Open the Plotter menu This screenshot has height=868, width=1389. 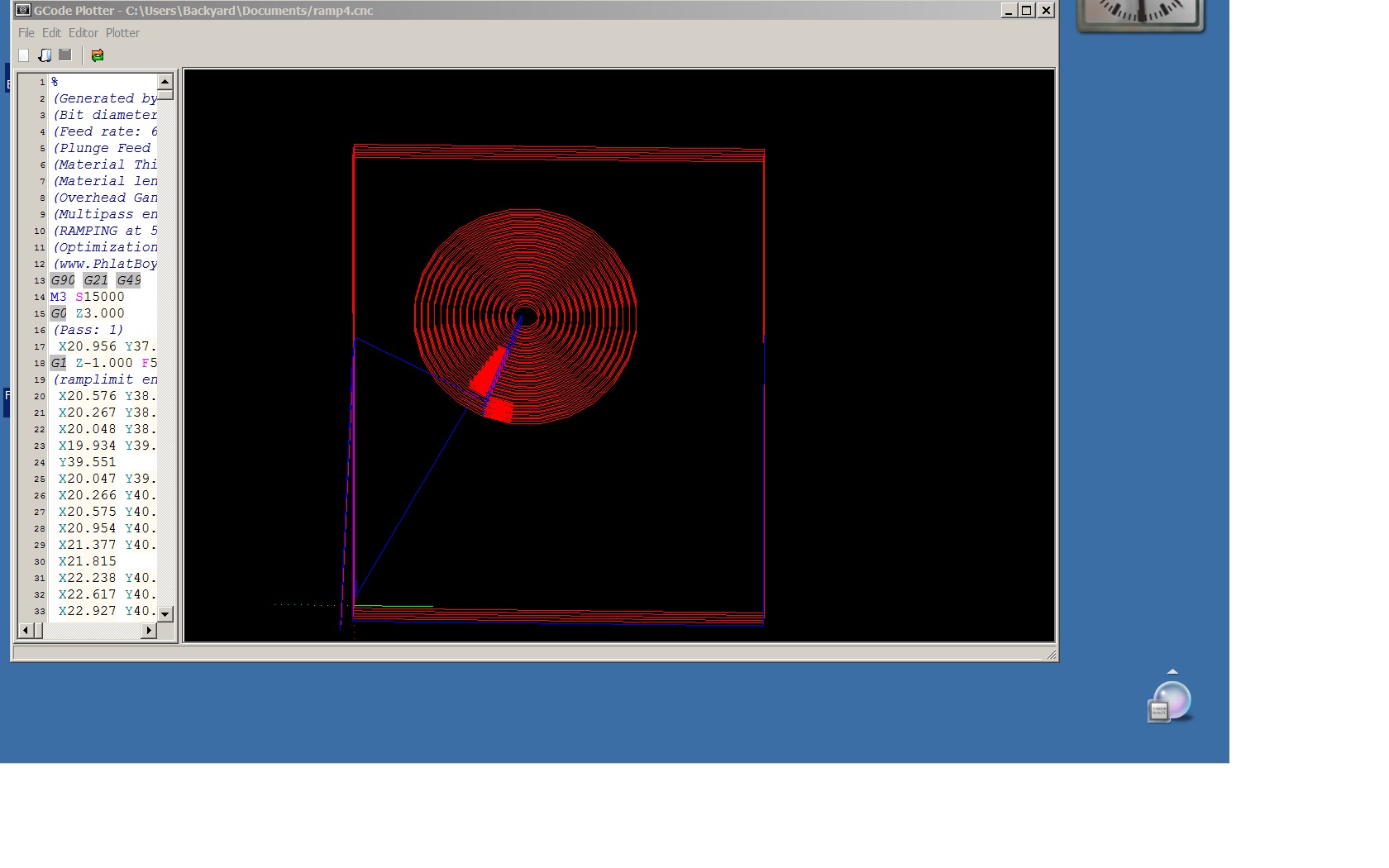pyautogui.click(x=122, y=33)
